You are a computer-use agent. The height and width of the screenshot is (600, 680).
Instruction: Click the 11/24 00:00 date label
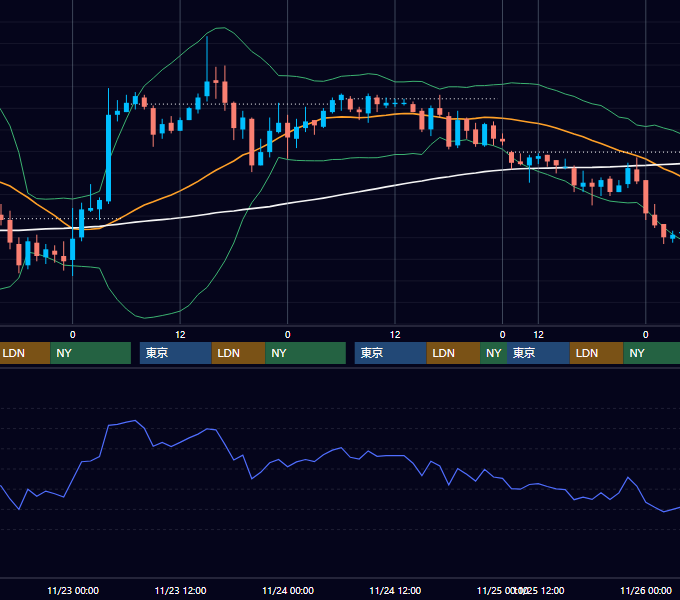[288, 590]
